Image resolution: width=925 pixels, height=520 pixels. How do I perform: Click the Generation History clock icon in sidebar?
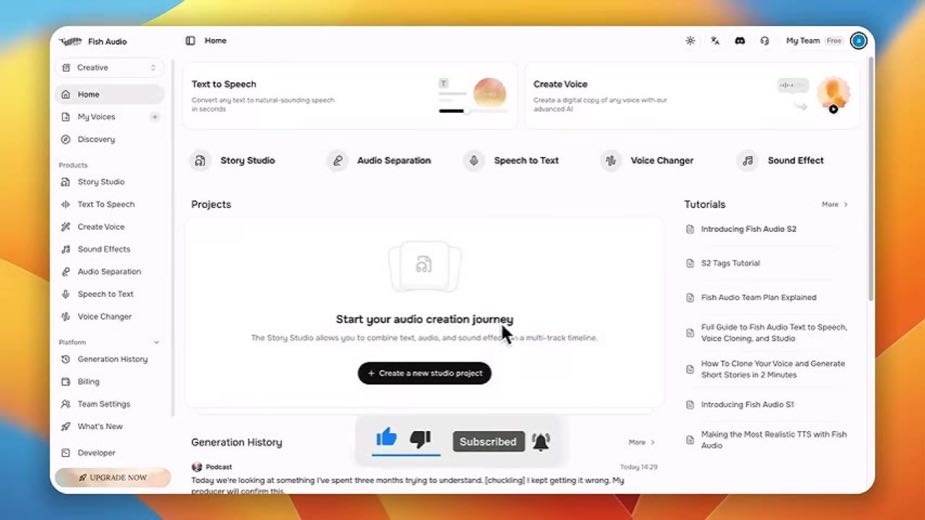[65, 359]
